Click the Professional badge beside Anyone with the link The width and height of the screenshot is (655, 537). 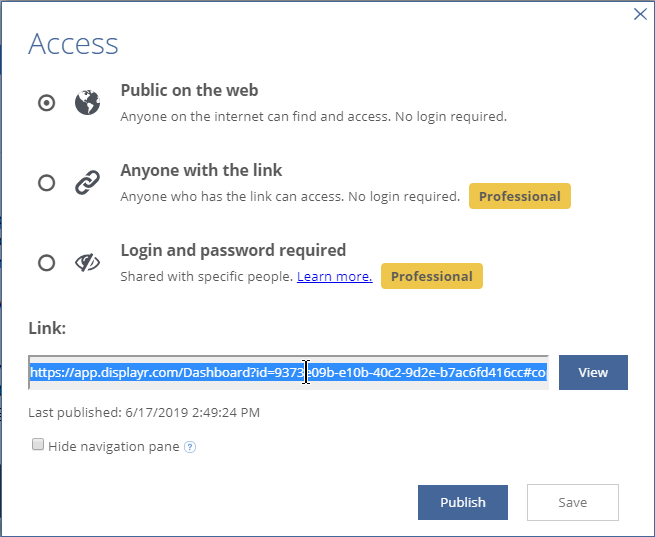519,196
